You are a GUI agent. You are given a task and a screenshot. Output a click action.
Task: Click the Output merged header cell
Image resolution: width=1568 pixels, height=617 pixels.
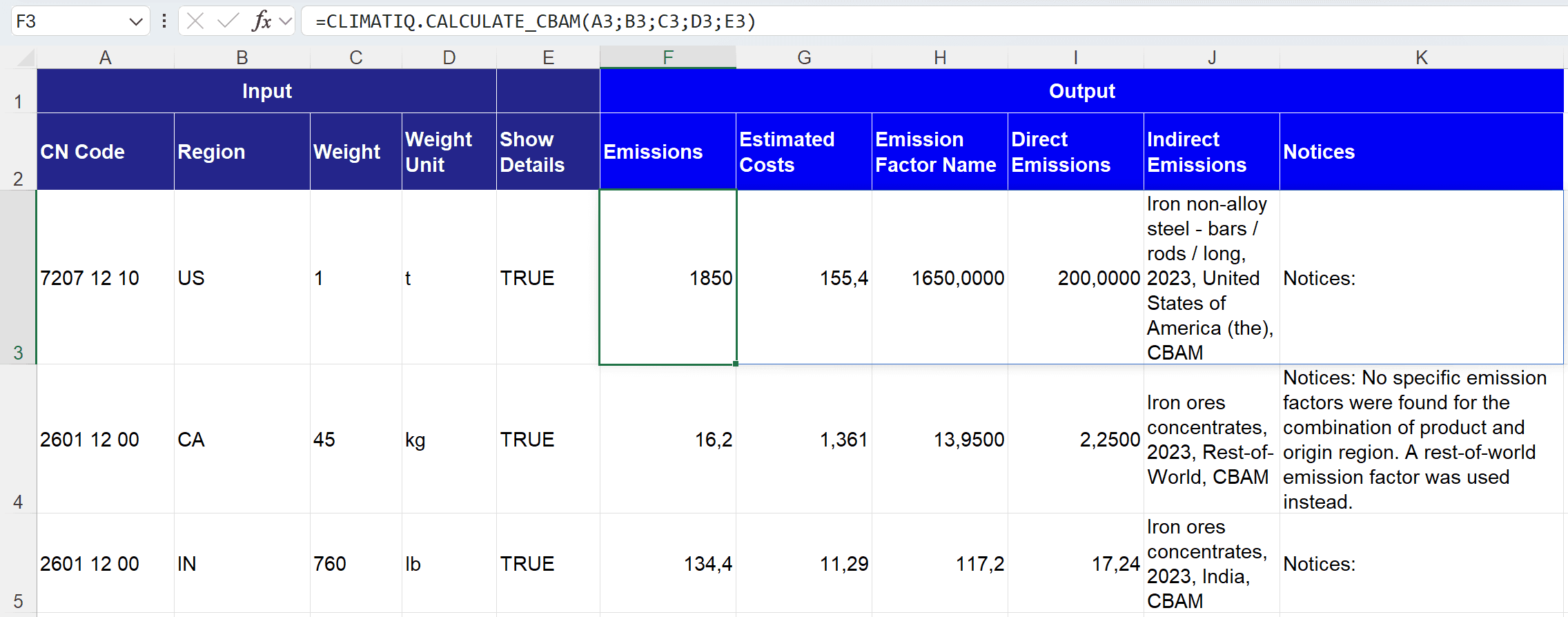click(x=1081, y=91)
